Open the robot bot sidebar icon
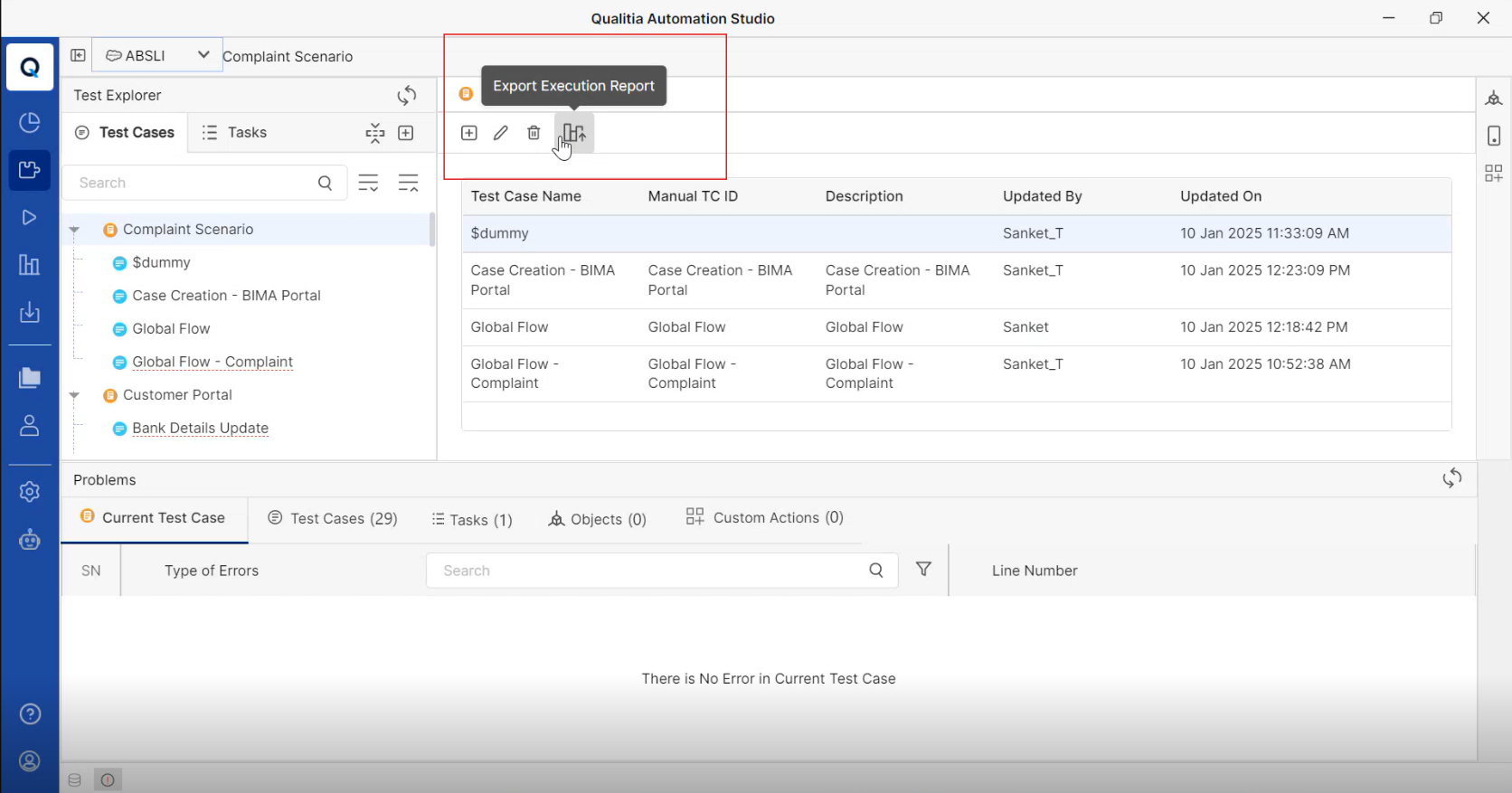 [x=30, y=540]
